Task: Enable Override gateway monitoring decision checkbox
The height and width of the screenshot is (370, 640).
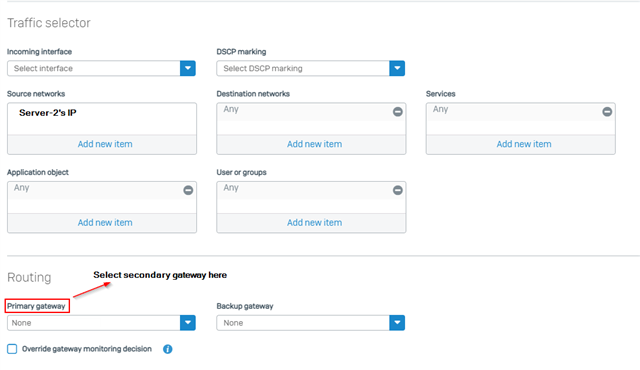Action: (x=12, y=349)
